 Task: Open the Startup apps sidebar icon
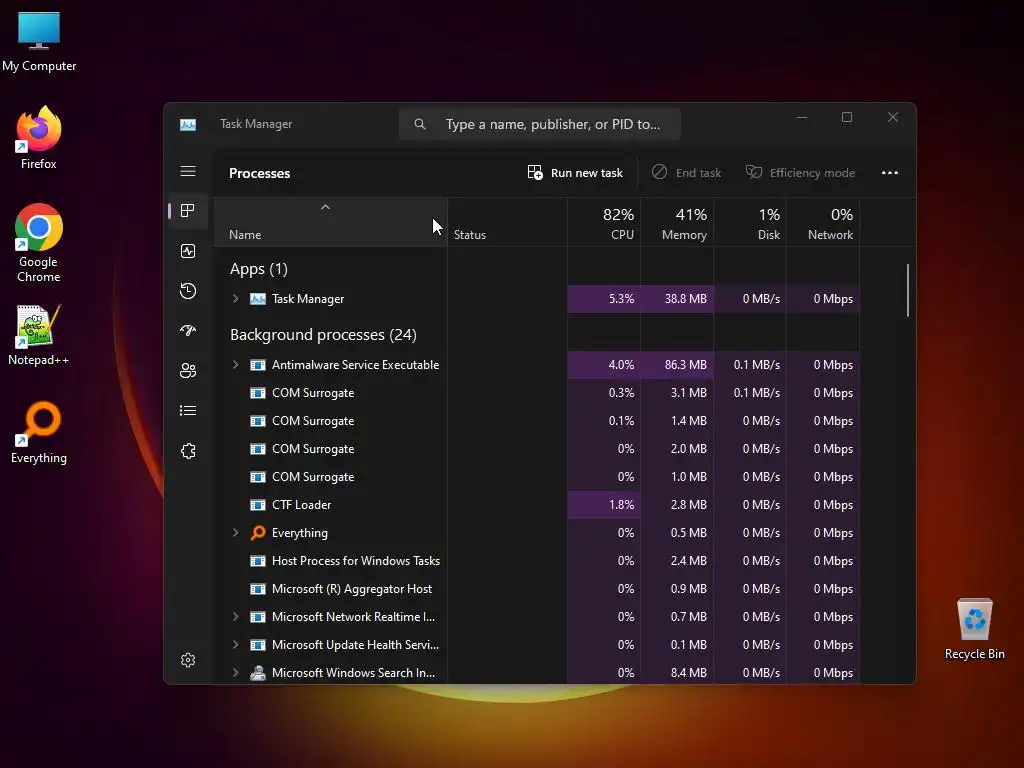[188, 330]
